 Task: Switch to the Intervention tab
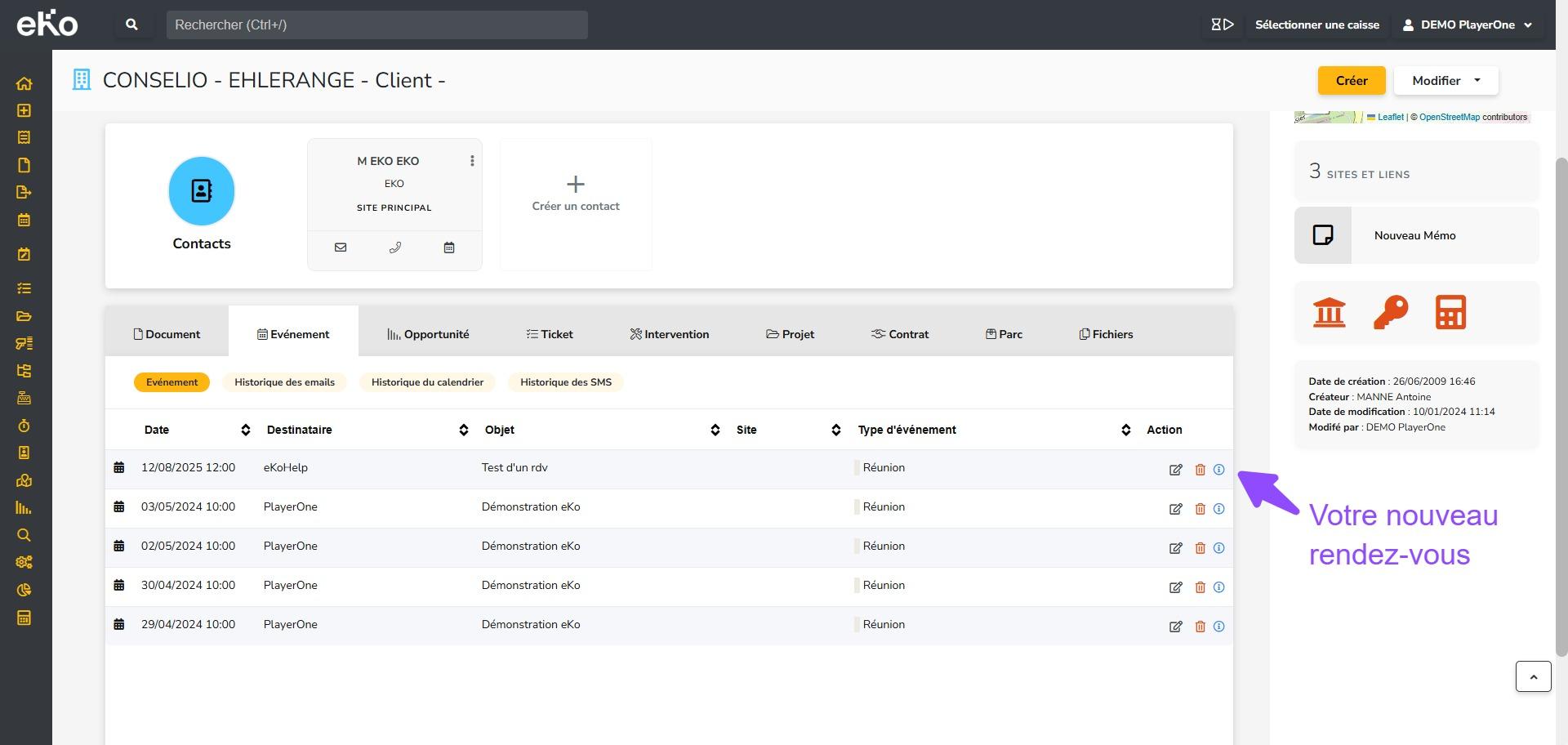669,334
